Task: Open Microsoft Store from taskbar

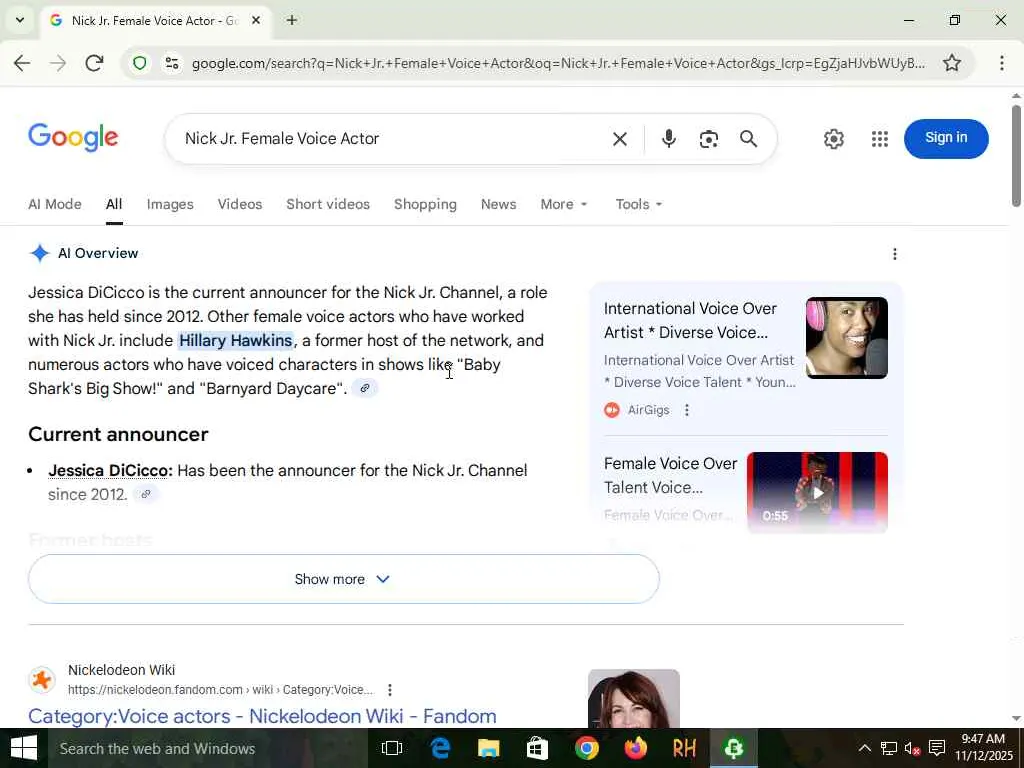Action: (537, 748)
